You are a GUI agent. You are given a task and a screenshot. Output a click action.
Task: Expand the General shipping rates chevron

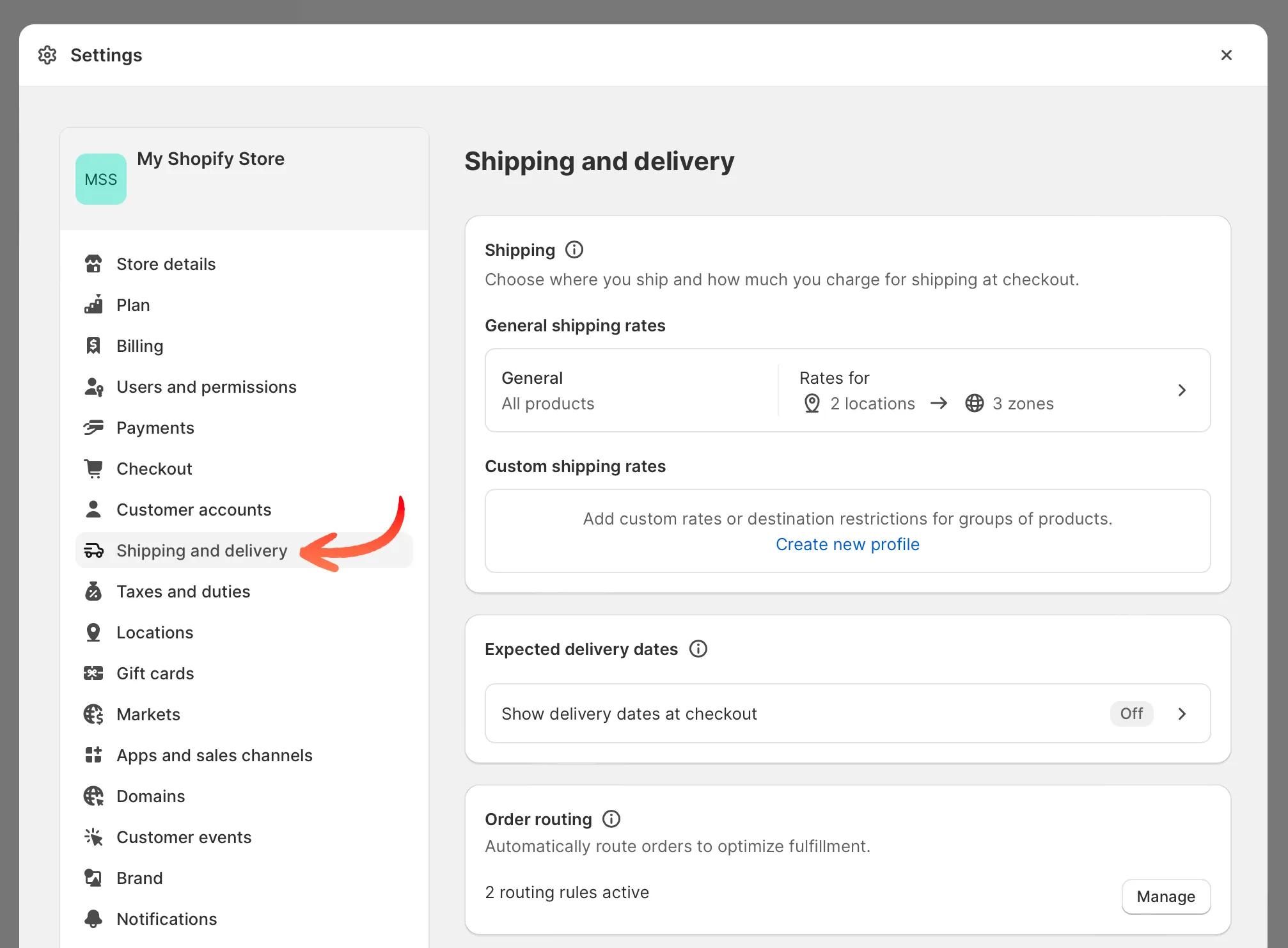[x=1182, y=390]
